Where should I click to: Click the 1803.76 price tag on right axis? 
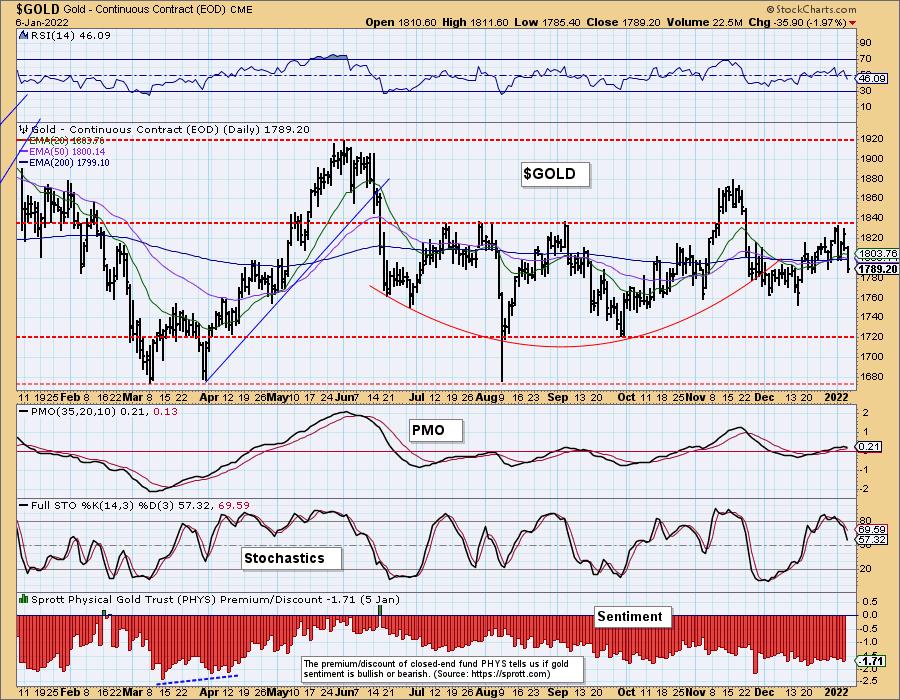(876, 253)
